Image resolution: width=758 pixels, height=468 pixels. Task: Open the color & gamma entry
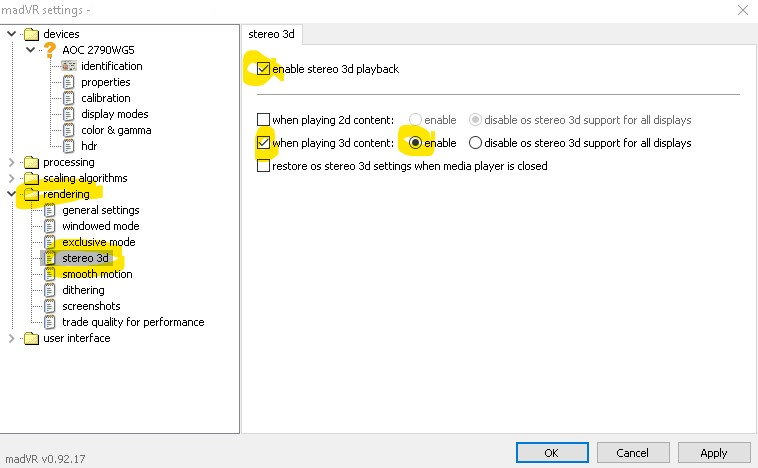pos(116,130)
